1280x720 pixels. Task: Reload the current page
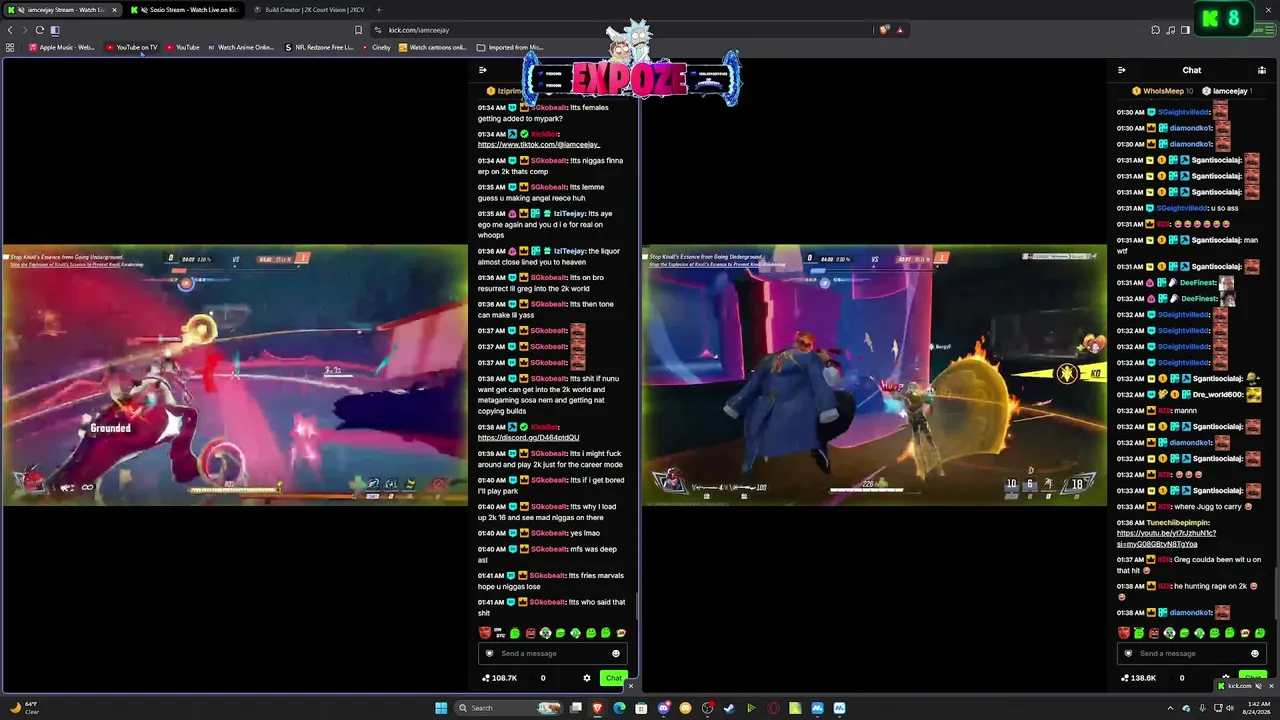click(40, 30)
